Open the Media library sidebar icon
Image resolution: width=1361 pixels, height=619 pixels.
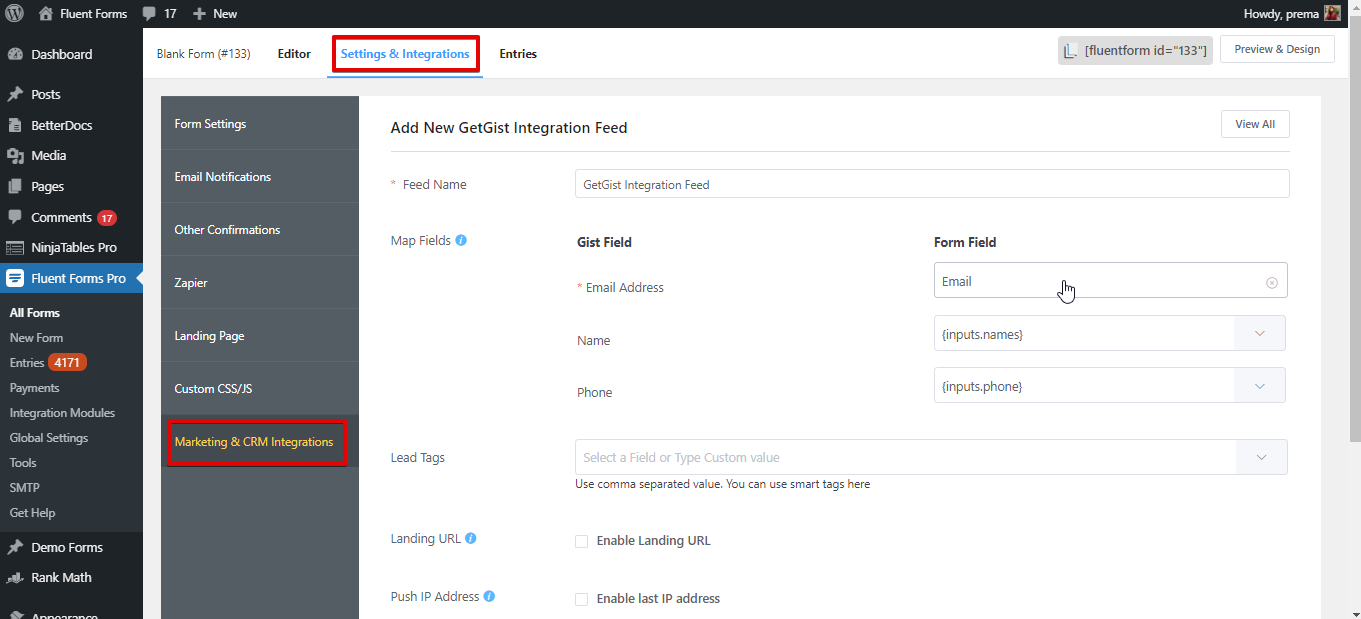tap(15, 155)
